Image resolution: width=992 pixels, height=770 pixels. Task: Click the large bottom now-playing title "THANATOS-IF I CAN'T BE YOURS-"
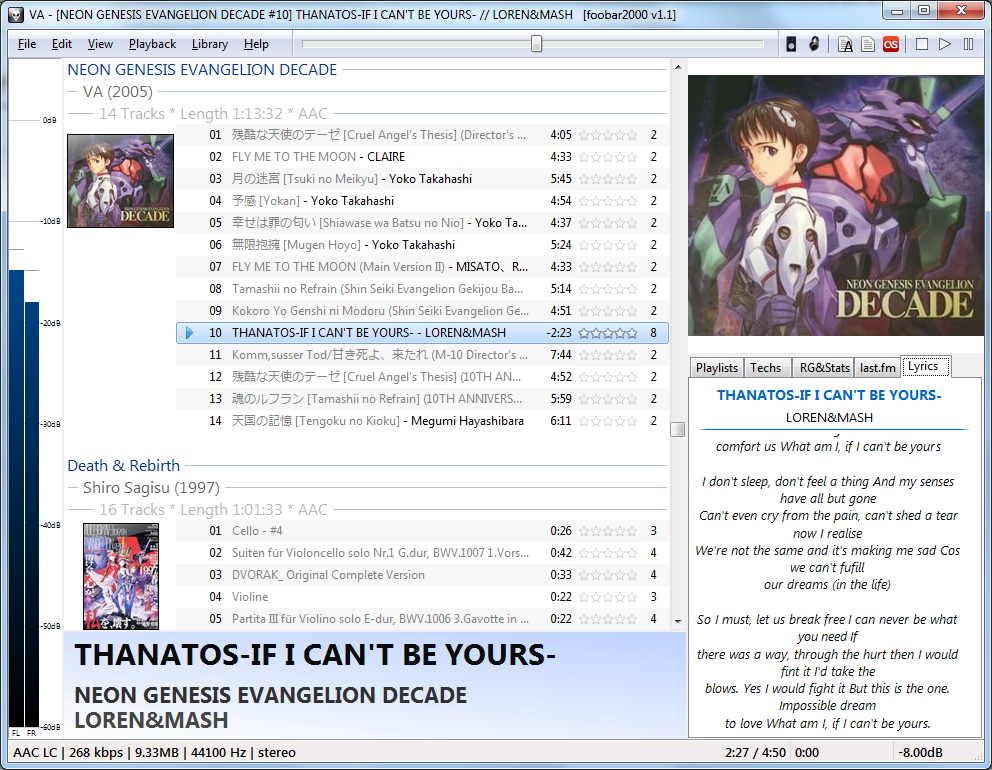click(x=315, y=655)
